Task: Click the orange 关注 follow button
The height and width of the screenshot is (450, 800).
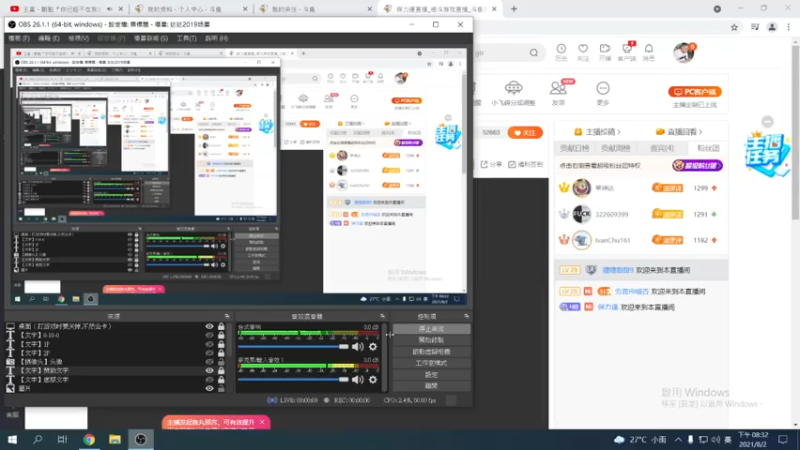Action: 525,133
